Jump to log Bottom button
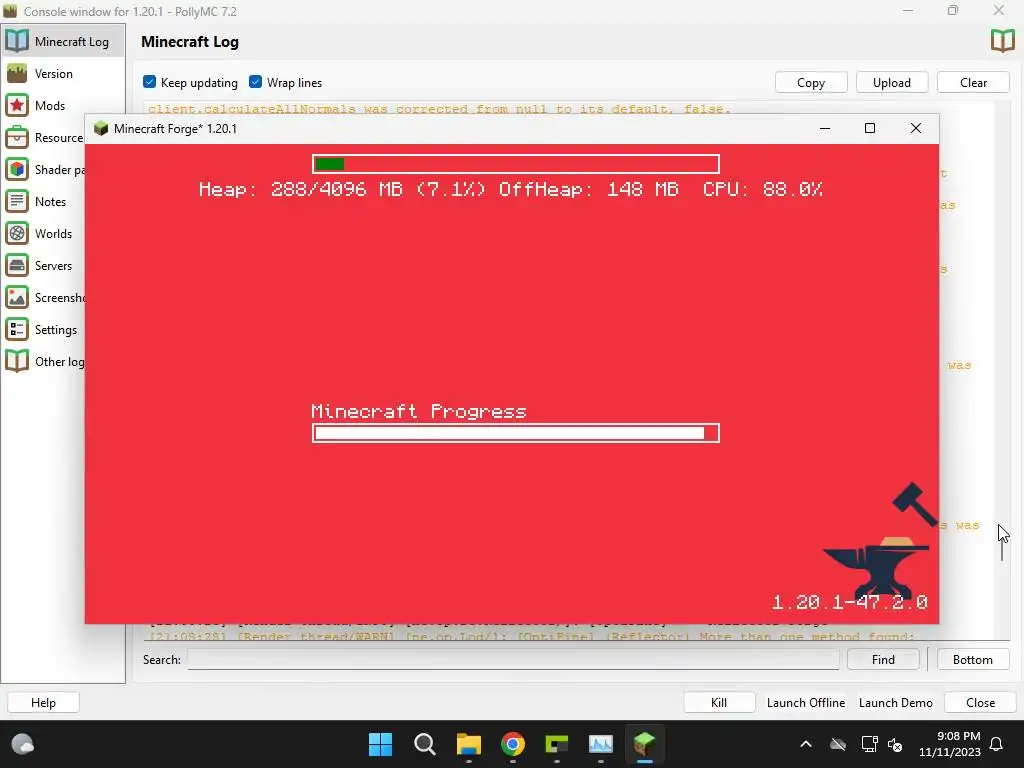 tap(972, 660)
